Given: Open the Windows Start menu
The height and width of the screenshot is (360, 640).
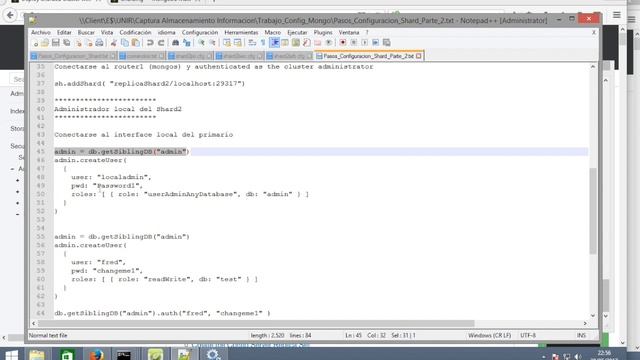Looking at the screenshot, I should (11, 354).
